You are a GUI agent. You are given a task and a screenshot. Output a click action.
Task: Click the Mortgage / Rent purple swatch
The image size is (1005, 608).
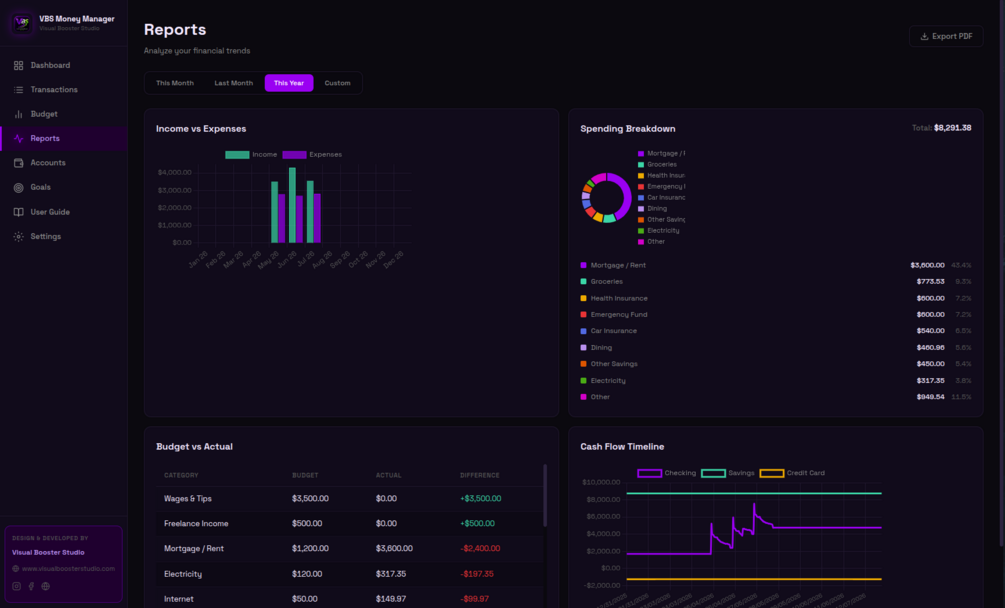pyautogui.click(x=583, y=265)
